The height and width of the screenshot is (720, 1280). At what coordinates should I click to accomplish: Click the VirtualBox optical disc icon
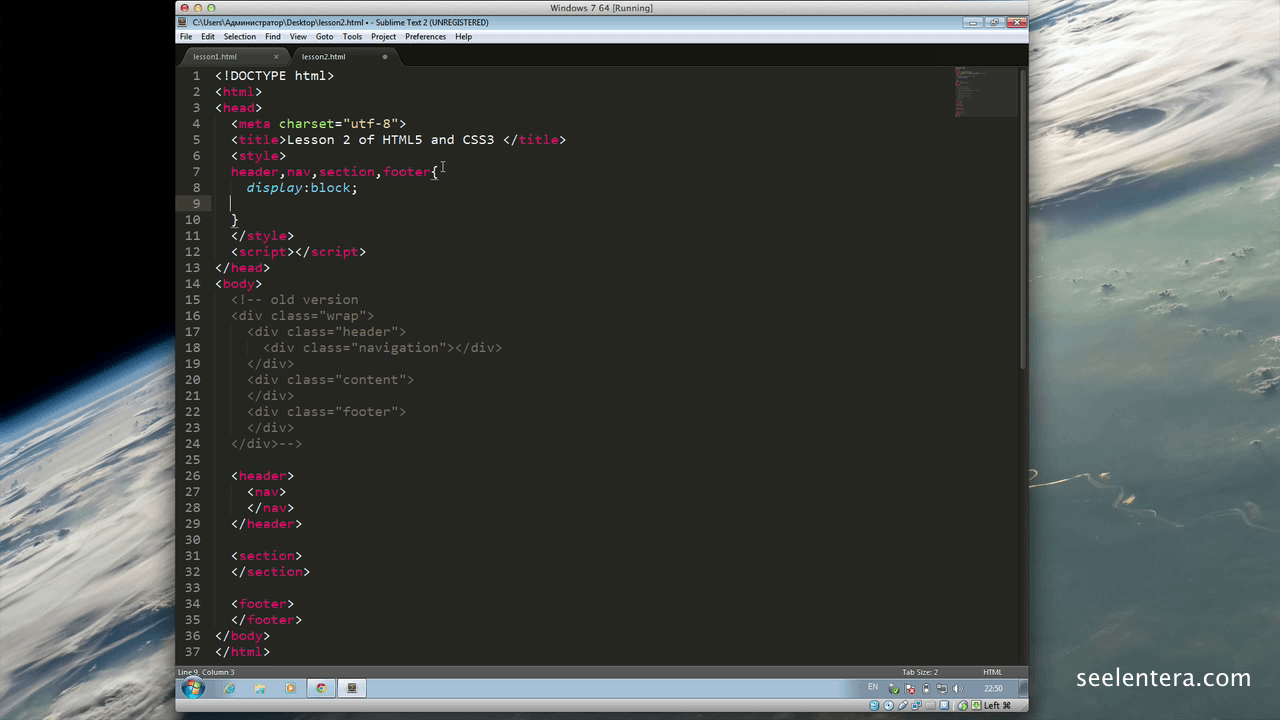tap(888, 705)
